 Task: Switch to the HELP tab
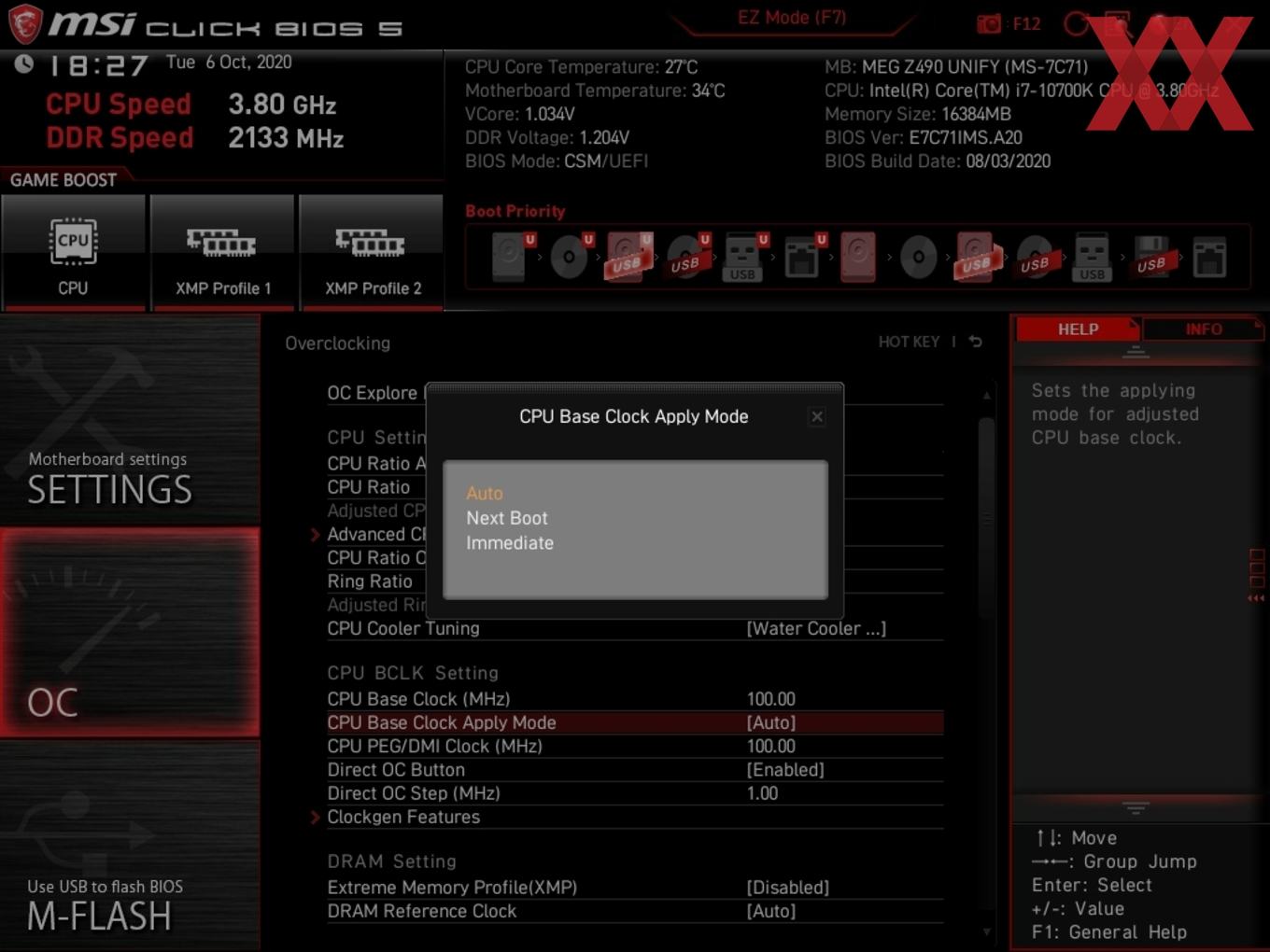coord(1078,329)
